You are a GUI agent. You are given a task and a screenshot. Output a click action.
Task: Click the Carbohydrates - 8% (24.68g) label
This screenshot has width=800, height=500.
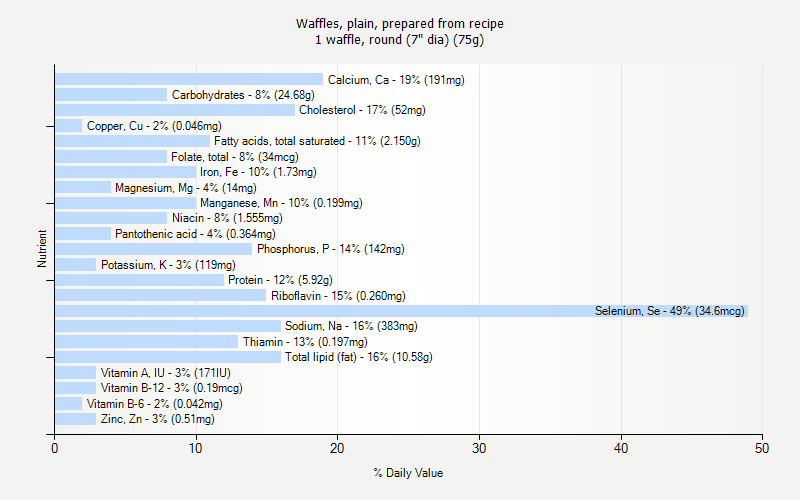tap(243, 95)
